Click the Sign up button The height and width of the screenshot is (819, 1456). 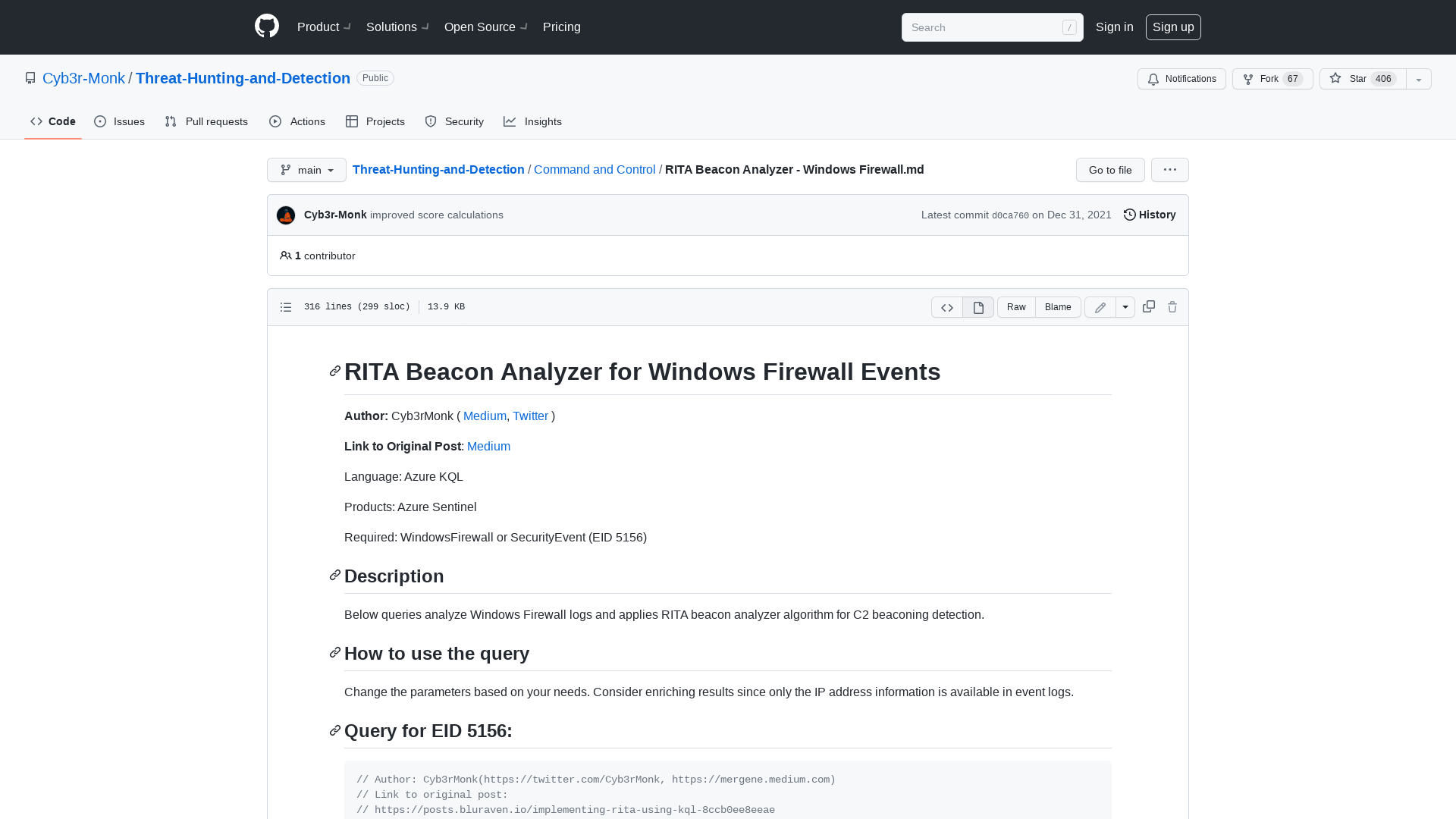coord(1173,27)
